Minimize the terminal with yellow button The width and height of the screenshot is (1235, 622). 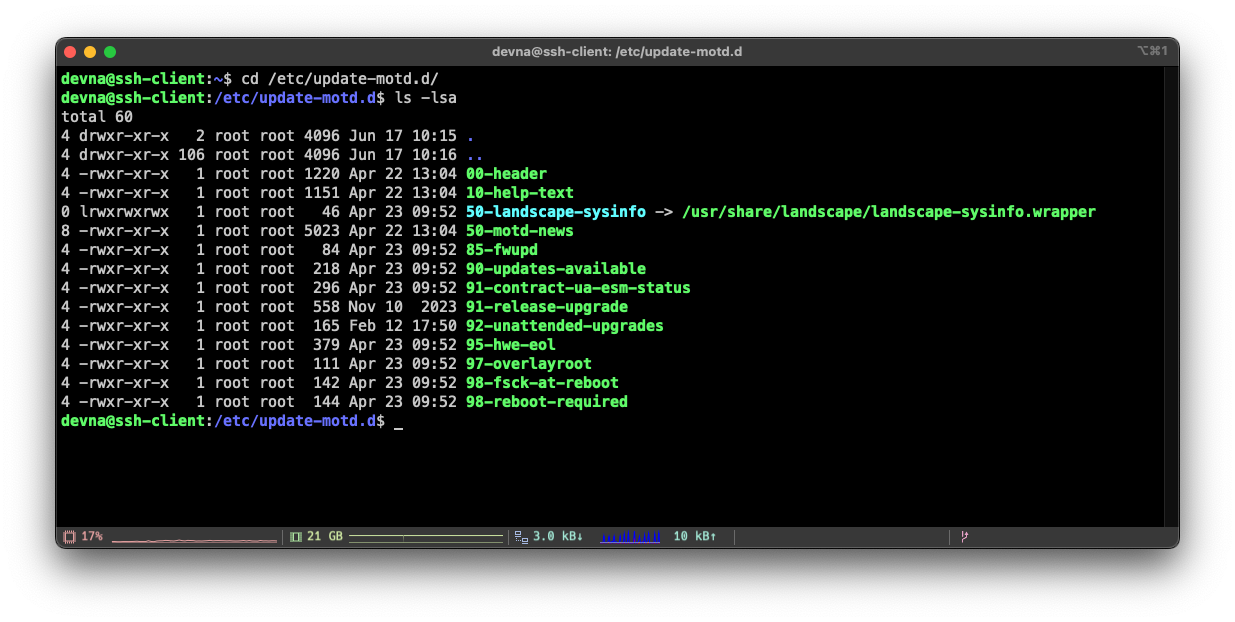tap(90, 52)
